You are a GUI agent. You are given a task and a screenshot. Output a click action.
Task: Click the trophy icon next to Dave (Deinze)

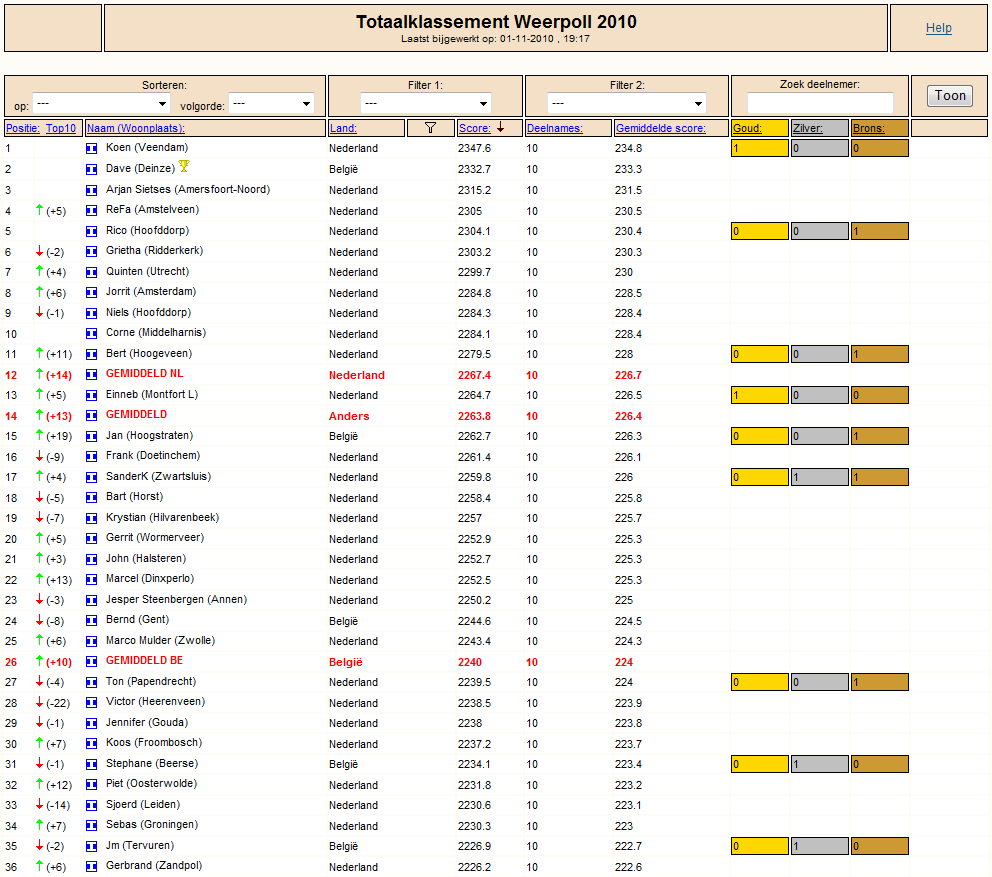click(x=184, y=166)
